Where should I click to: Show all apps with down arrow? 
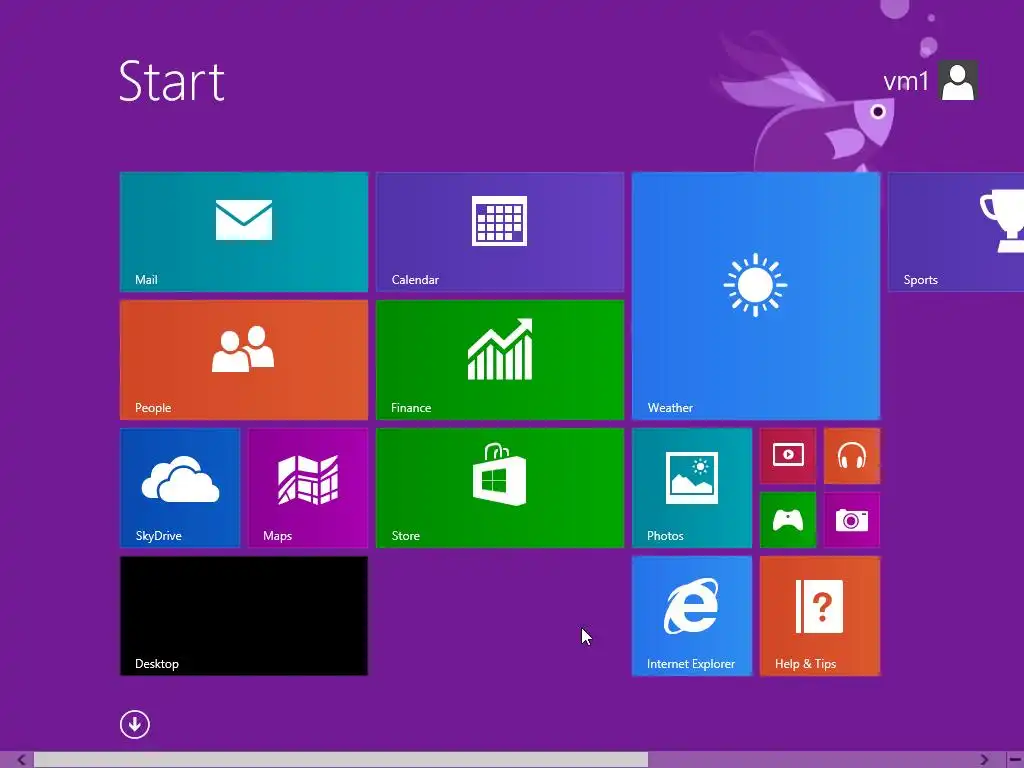135,724
